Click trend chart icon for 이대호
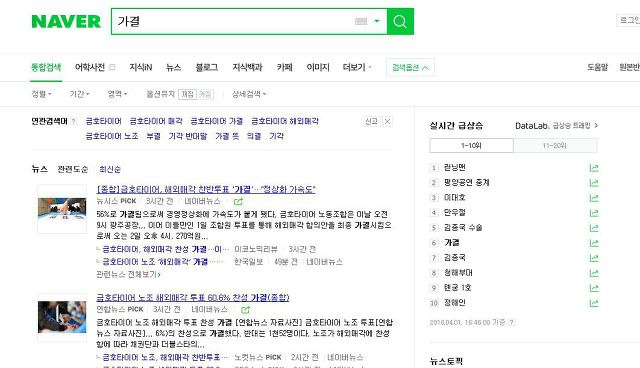This screenshot has width=640, height=368. tap(594, 198)
